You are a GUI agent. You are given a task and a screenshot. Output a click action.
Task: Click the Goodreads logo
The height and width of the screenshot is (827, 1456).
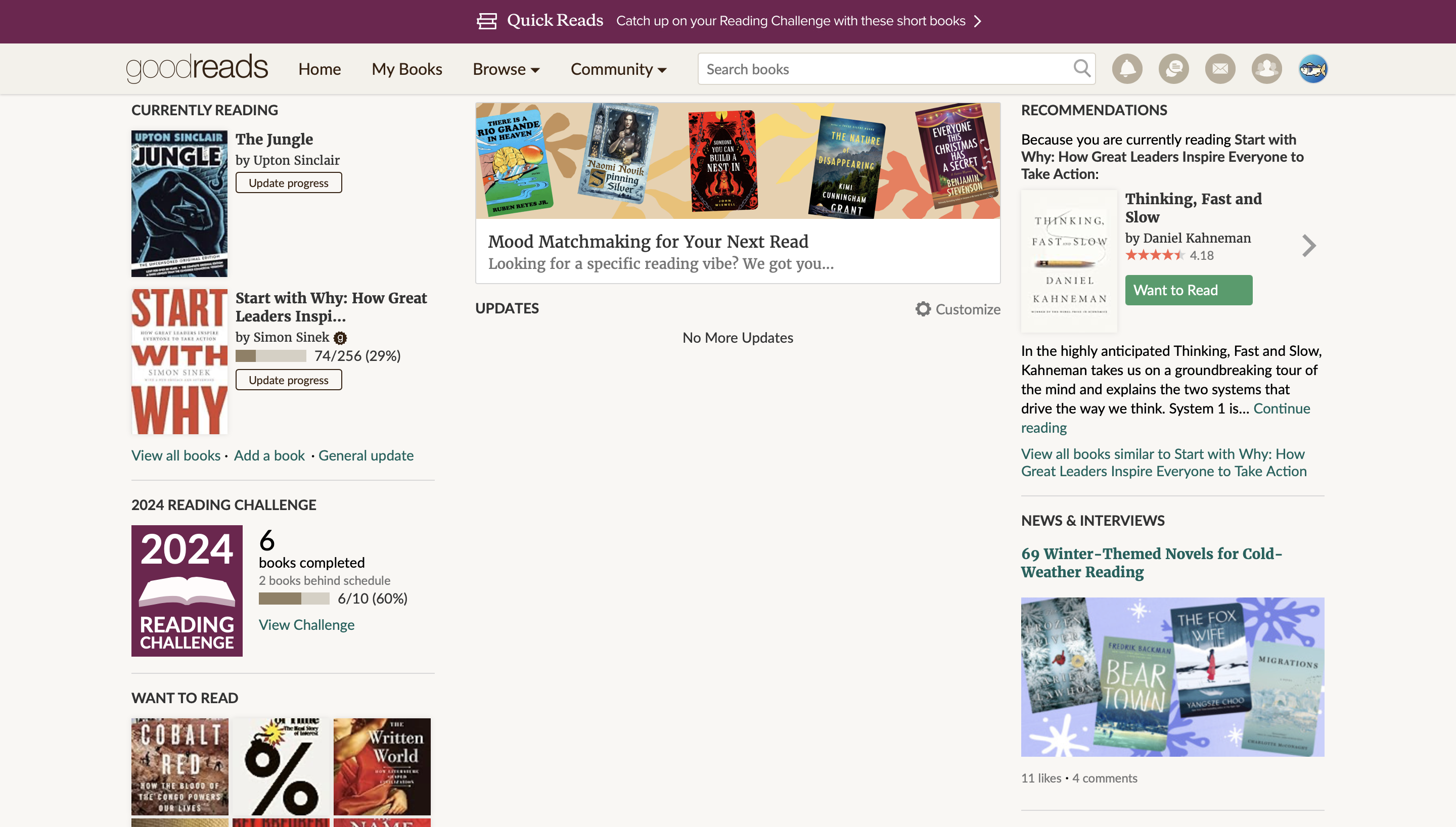tap(197, 68)
